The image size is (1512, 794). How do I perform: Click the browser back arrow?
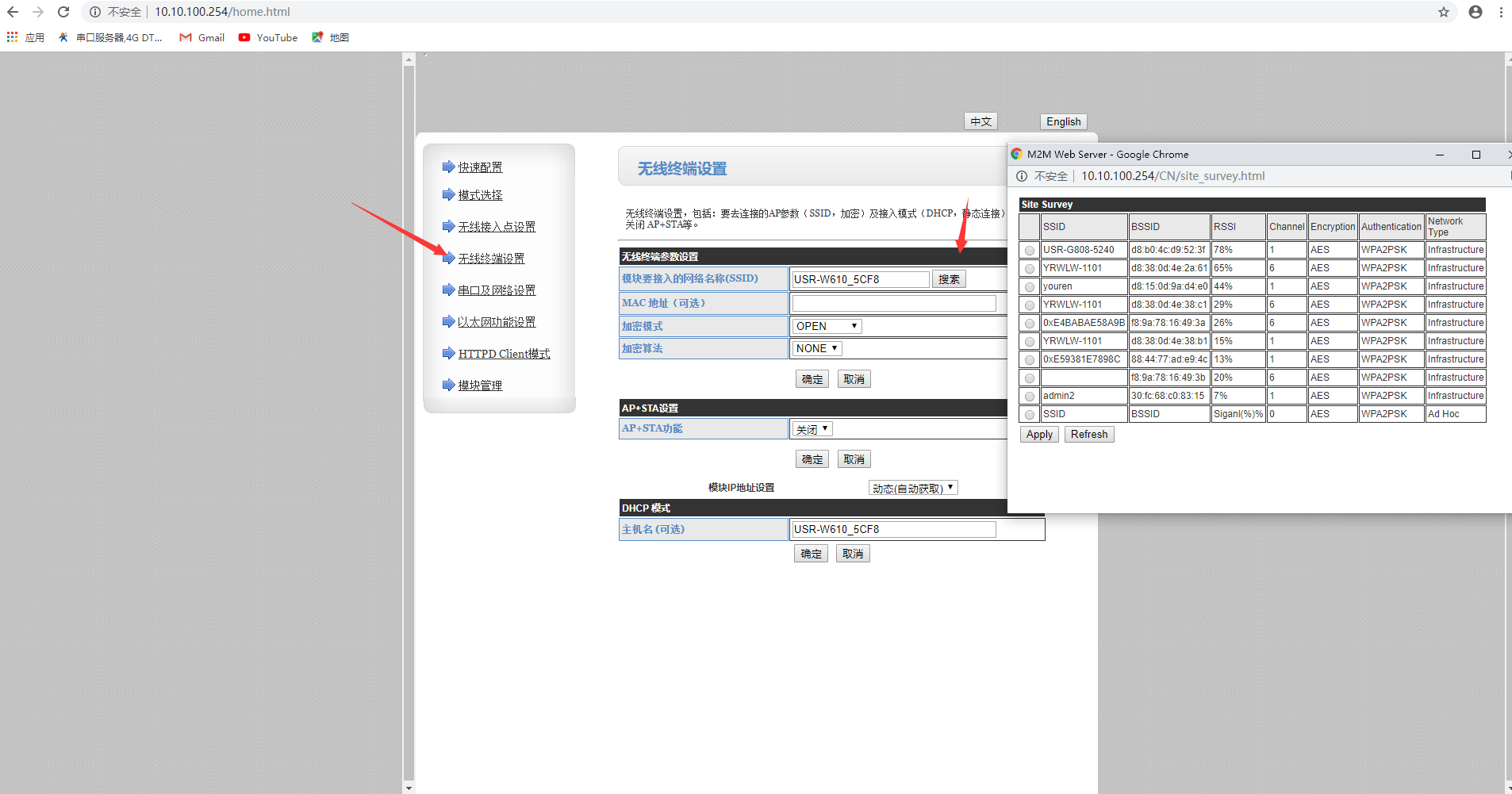pos(13,12)
